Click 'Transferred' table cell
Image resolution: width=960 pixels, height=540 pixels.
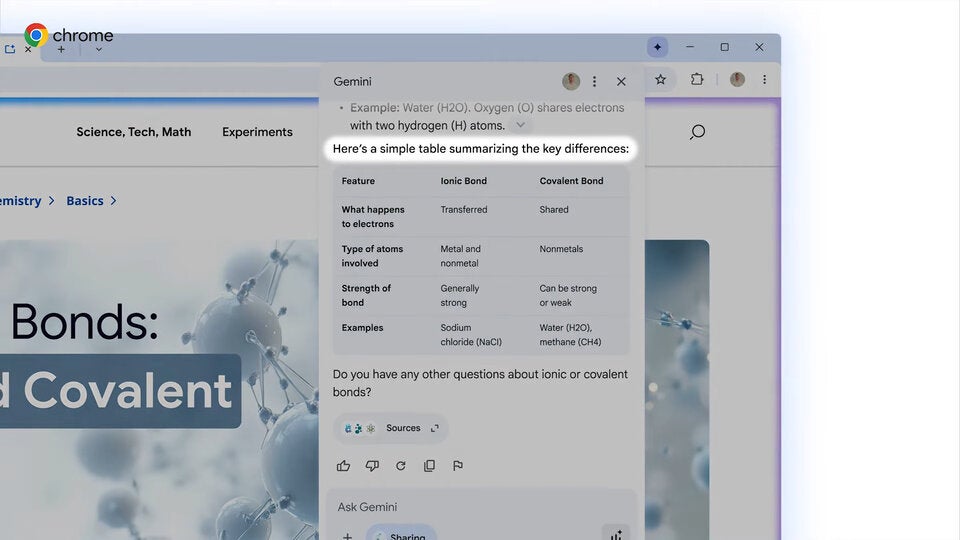click(x=463, y=209)
